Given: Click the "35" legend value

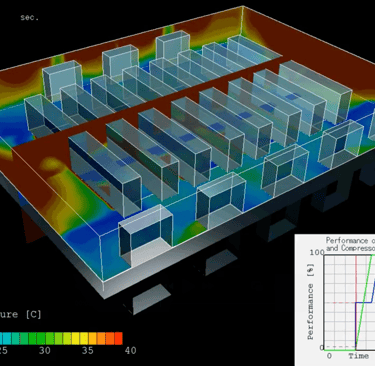Looking at the screenshot, I should (x=88, y=351).
